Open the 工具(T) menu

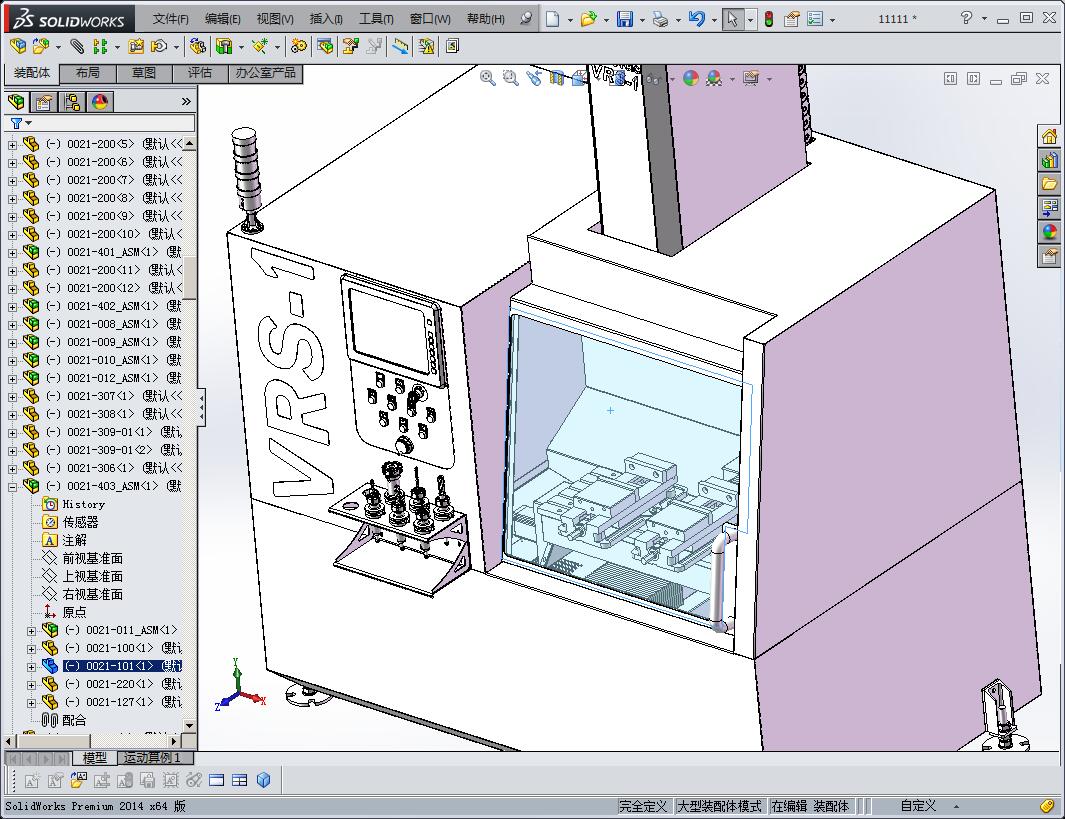[x=376, y=19]
